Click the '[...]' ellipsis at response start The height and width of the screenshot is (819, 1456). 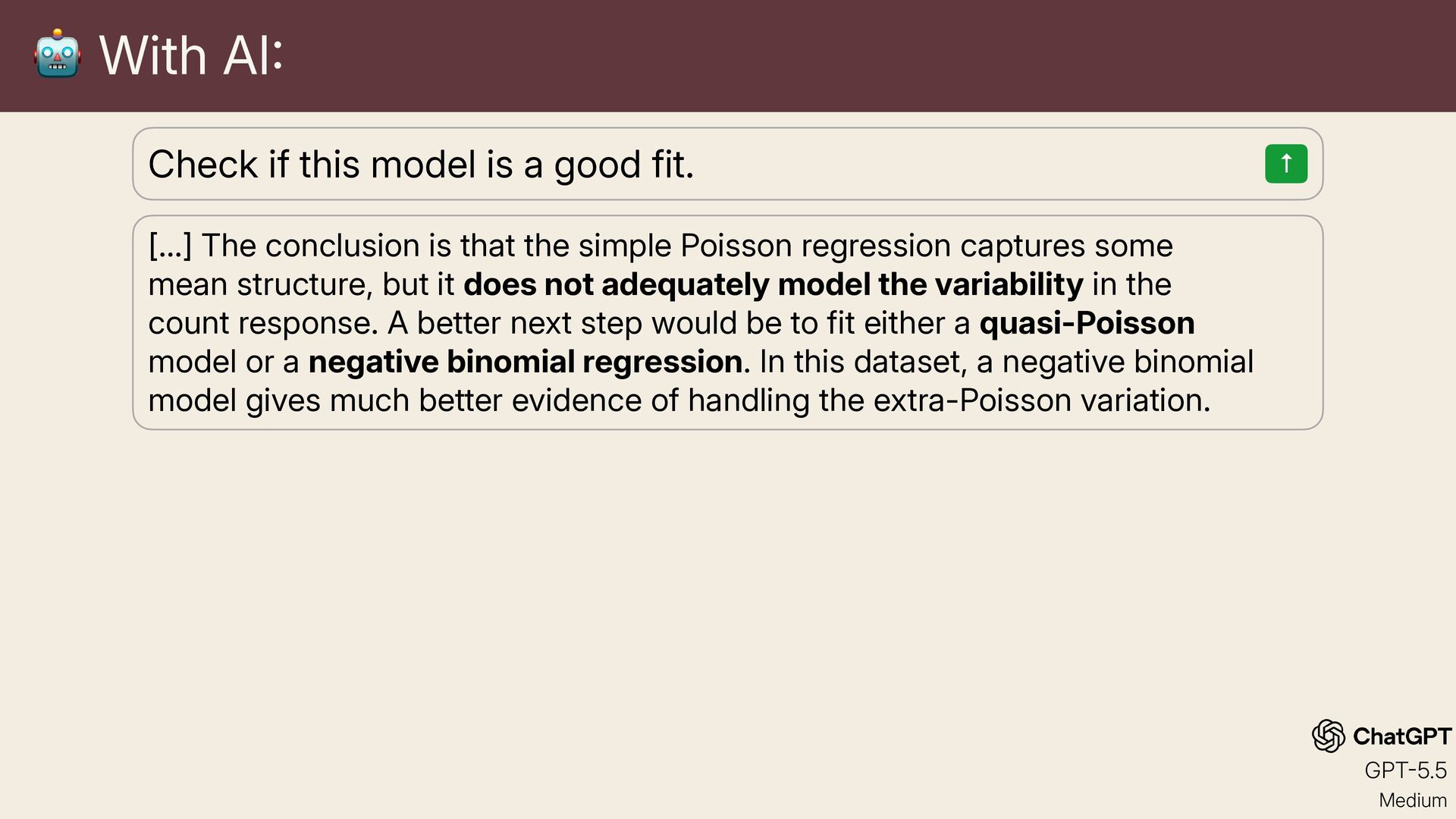pos(170,246)
